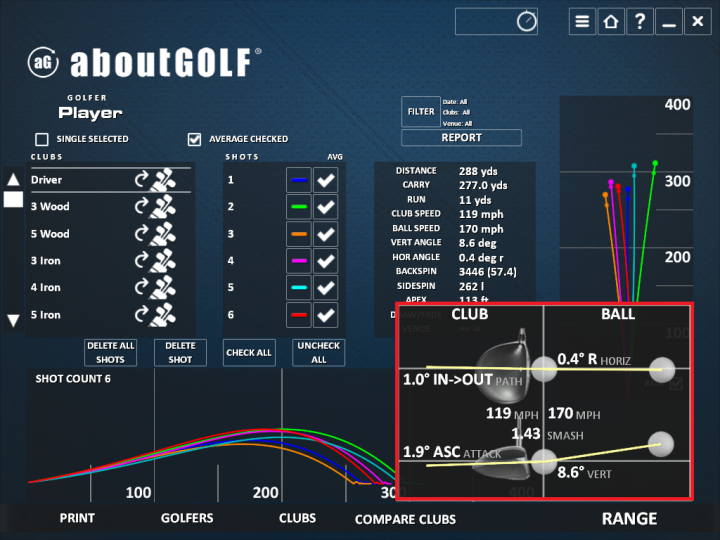The image size is (720, 540).
Task: Click 3 Iron's redo arrow icon
Action: [x=141, y=260]
